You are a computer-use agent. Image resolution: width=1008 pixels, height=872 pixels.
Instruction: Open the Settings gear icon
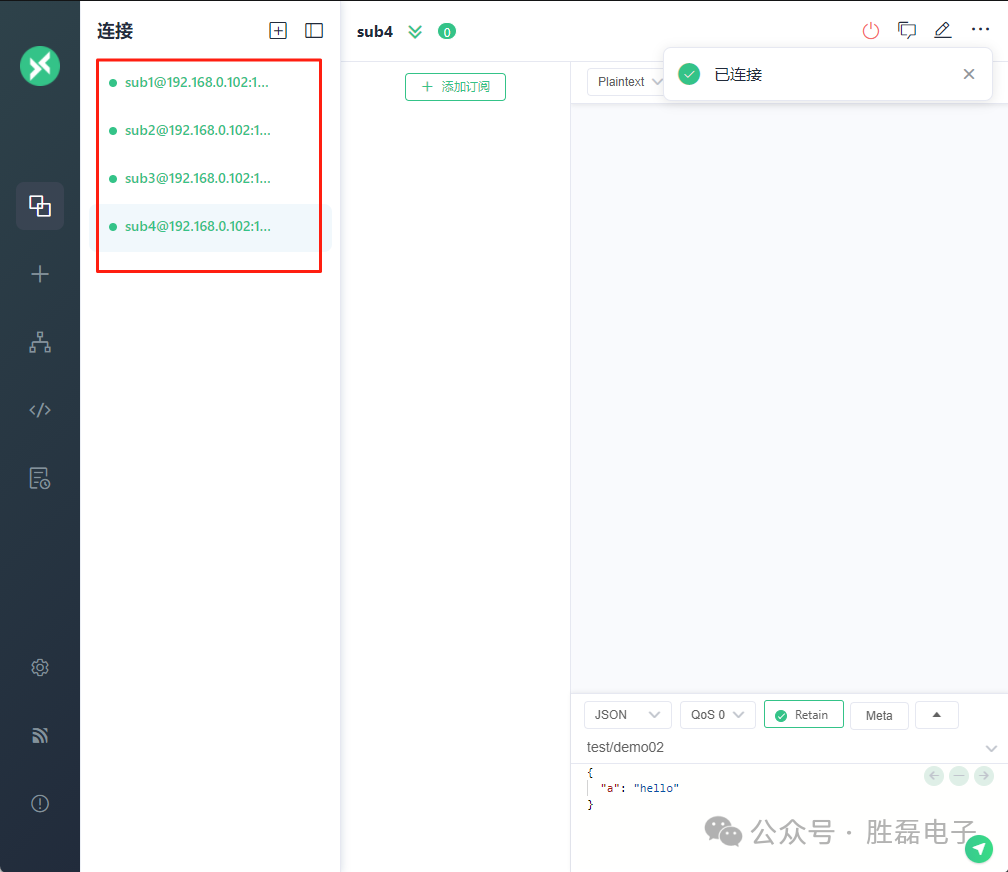click(x=40, y=668)
